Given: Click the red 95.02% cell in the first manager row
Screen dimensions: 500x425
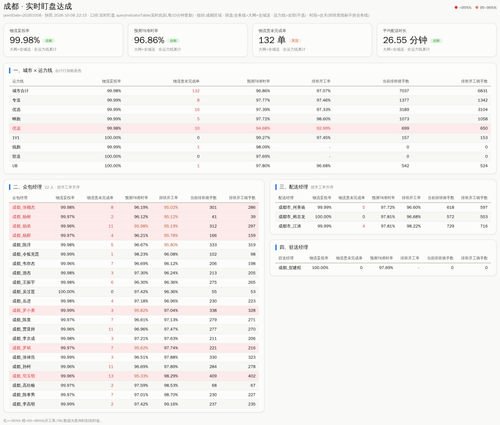Looking at the screenshot, I should click(x=171, y=207).
